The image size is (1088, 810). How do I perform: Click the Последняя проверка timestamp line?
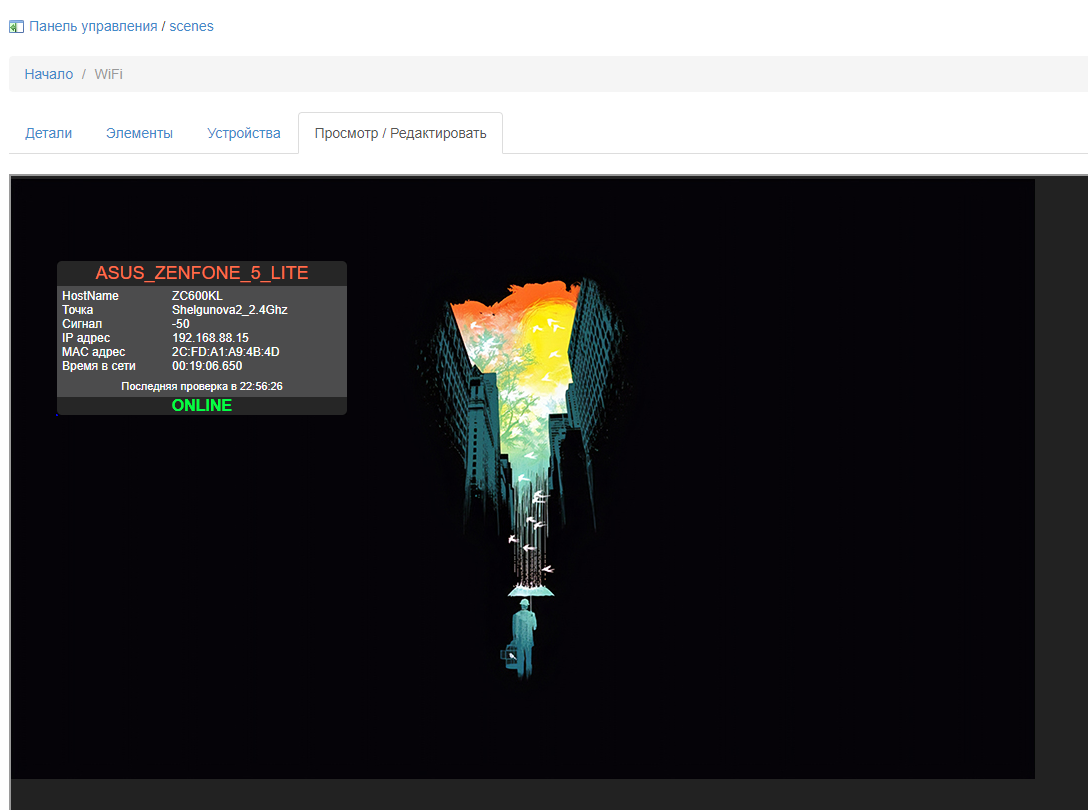202,386
